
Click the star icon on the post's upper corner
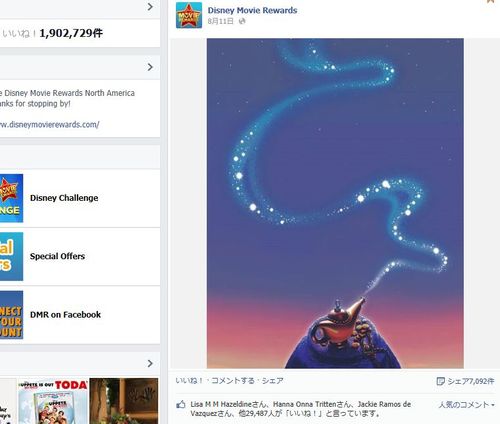(491, 1)
